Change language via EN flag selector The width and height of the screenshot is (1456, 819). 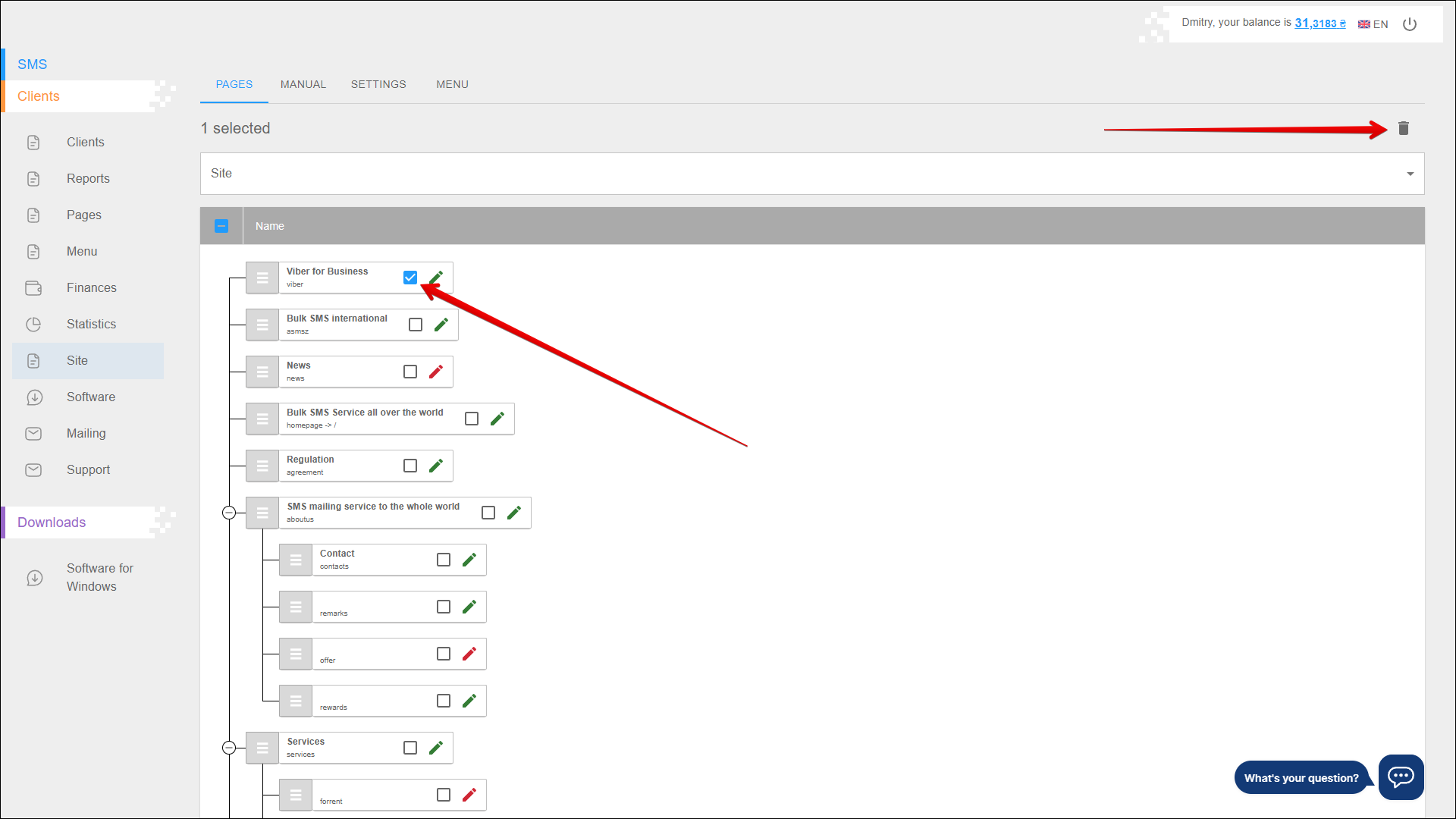pos(1373,24)
